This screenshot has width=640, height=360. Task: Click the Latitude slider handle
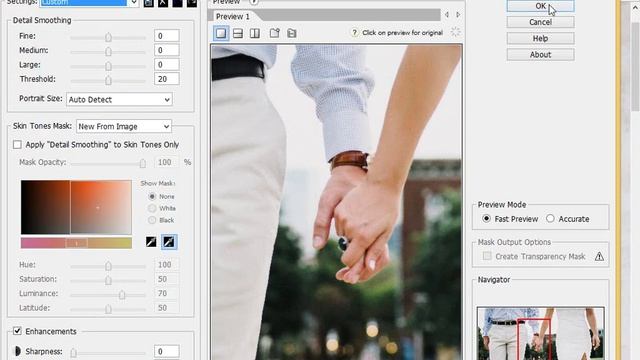(x=108, y=309)
